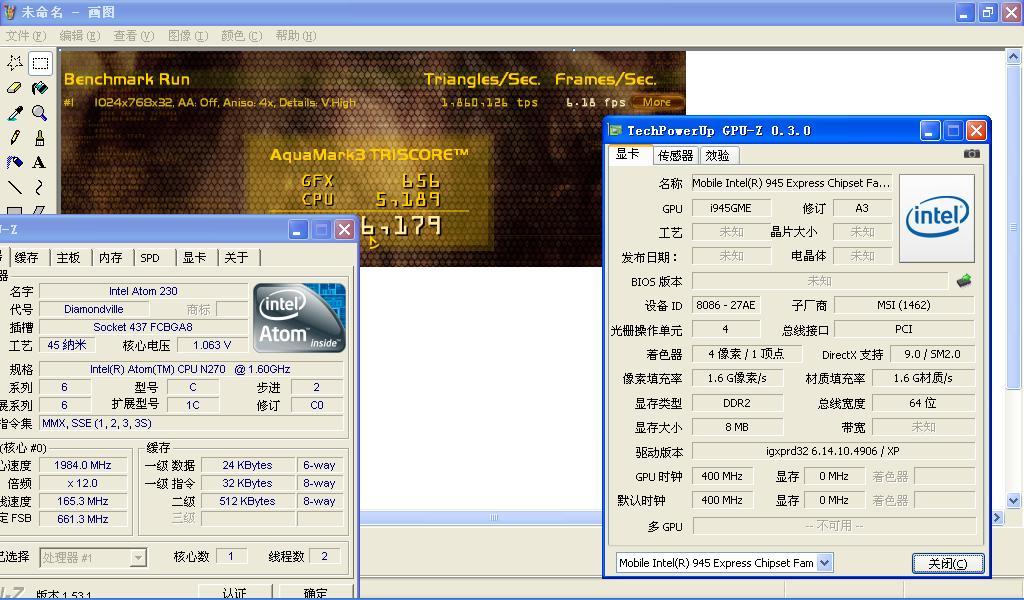Click Paint horizontal scrollbar right arrow
This screenshot has height=600, width=1024.
(x=997, y=517)
